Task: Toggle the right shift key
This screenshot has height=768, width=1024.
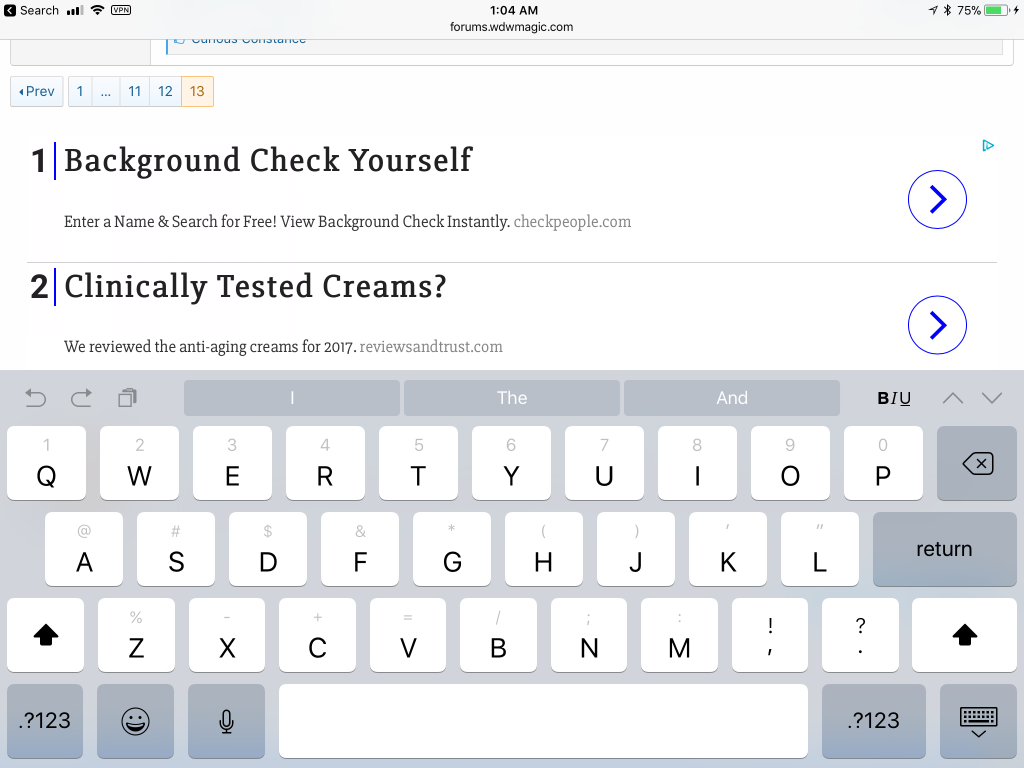Action: tap(964, 635)
